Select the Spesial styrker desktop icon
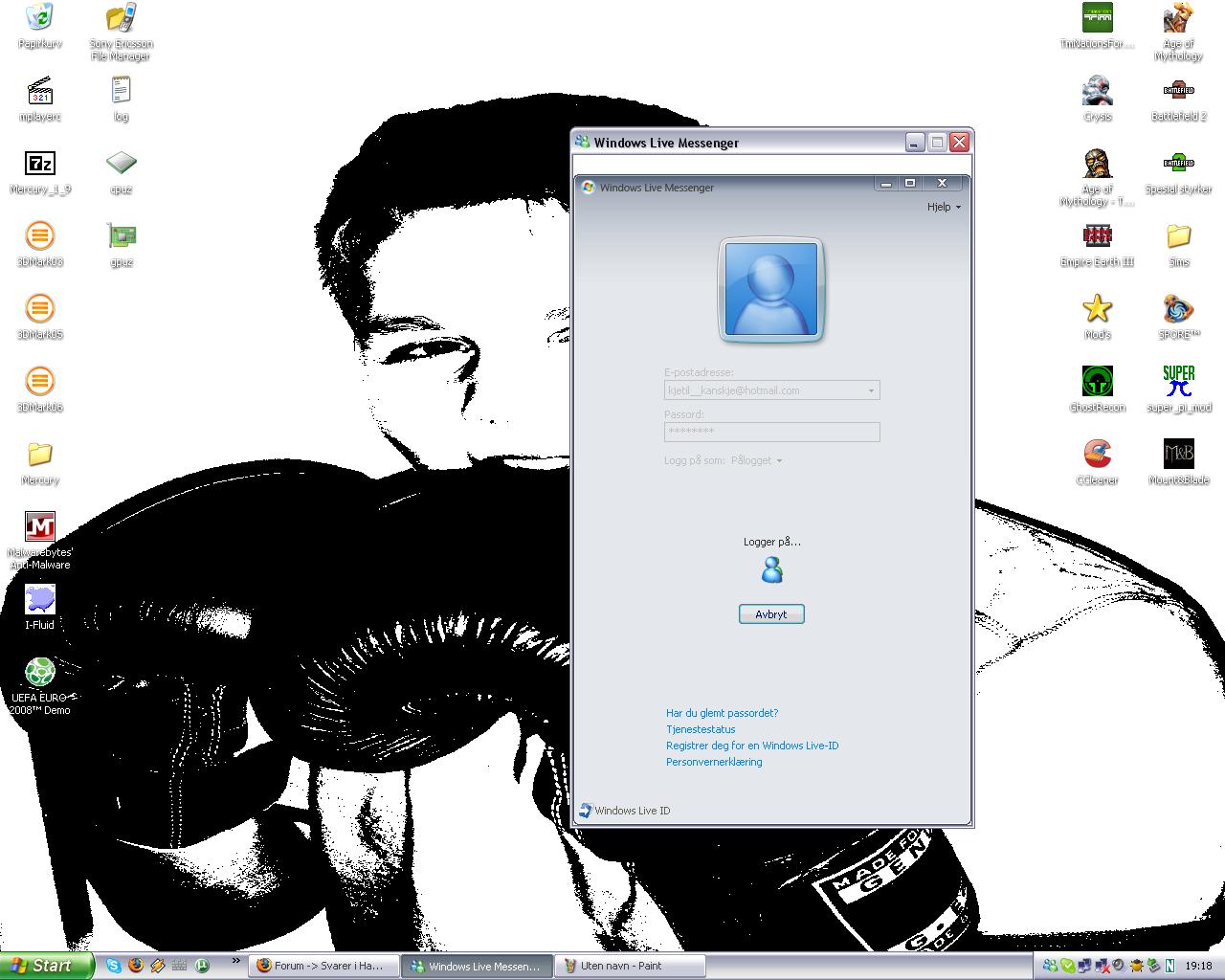The image size is (1225, 980). click(1178, 171)
